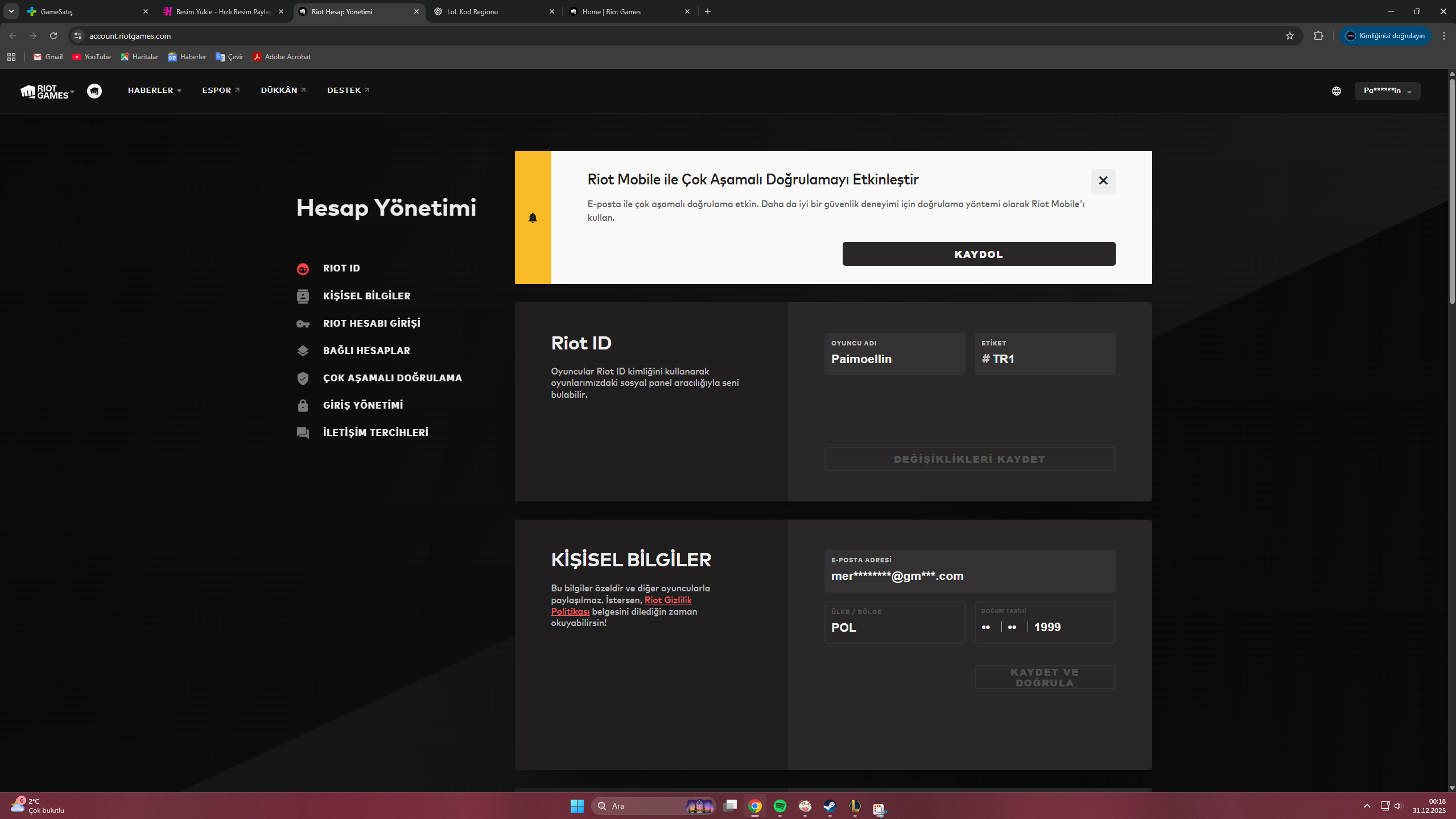1456x819 pixels.
Task: Bookmark this page with the star icon
Action: [1290, 36]
